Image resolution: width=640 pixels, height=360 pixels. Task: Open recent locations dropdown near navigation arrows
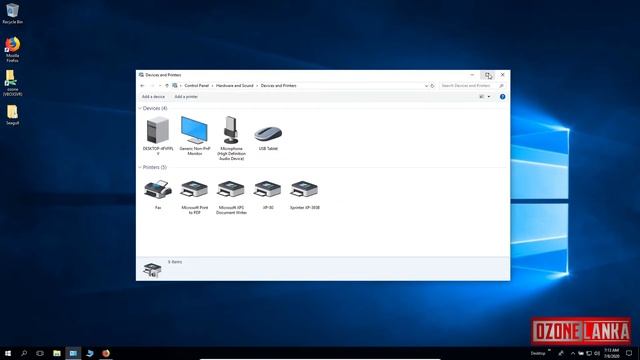tap(160, 86)
